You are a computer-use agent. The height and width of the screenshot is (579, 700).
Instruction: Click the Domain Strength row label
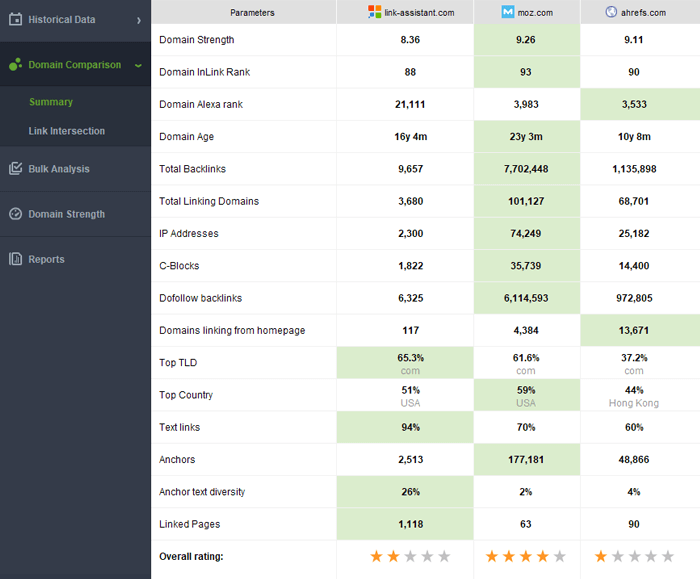196,40
